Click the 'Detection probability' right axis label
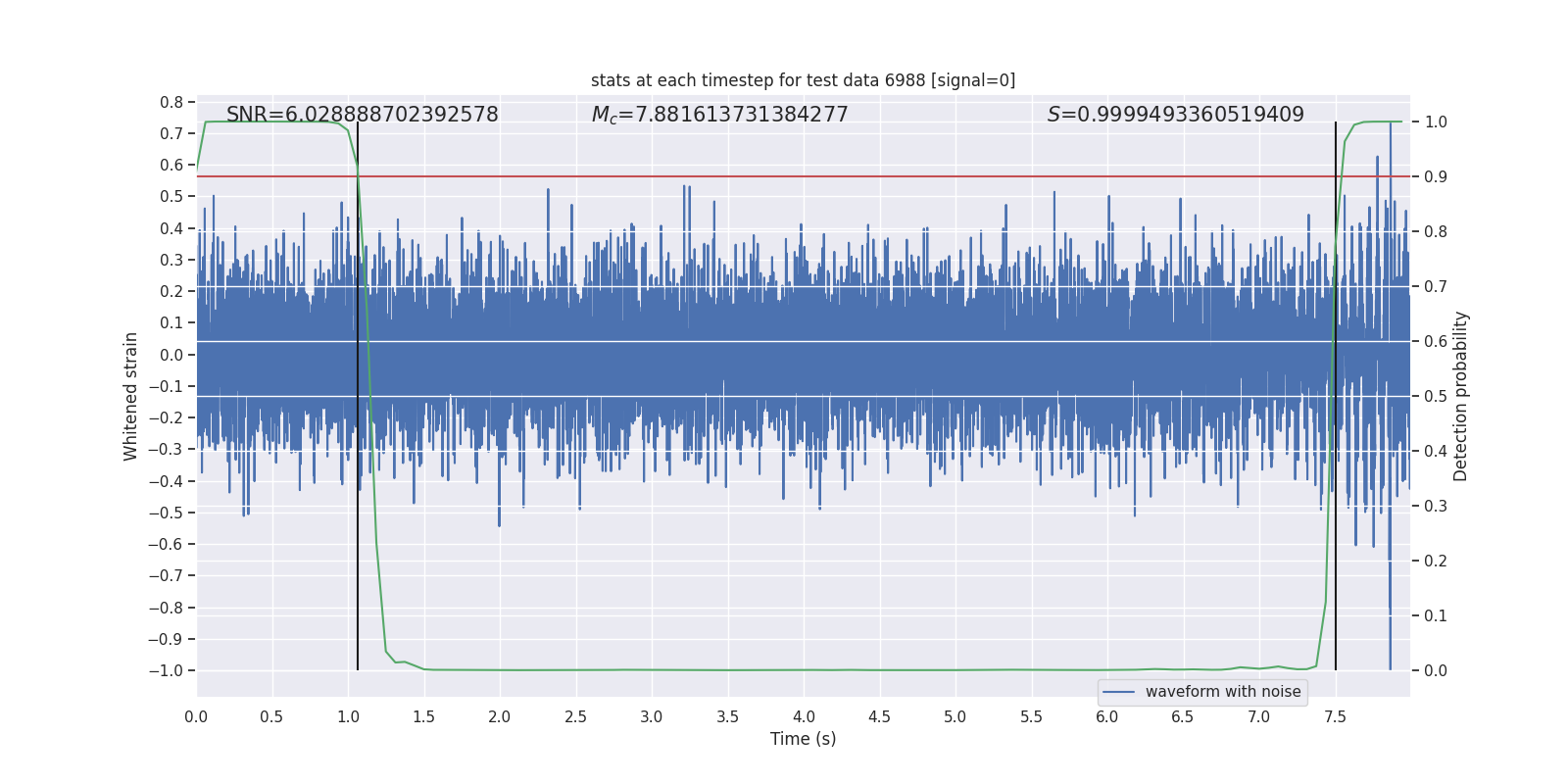 click(1461, 396)
